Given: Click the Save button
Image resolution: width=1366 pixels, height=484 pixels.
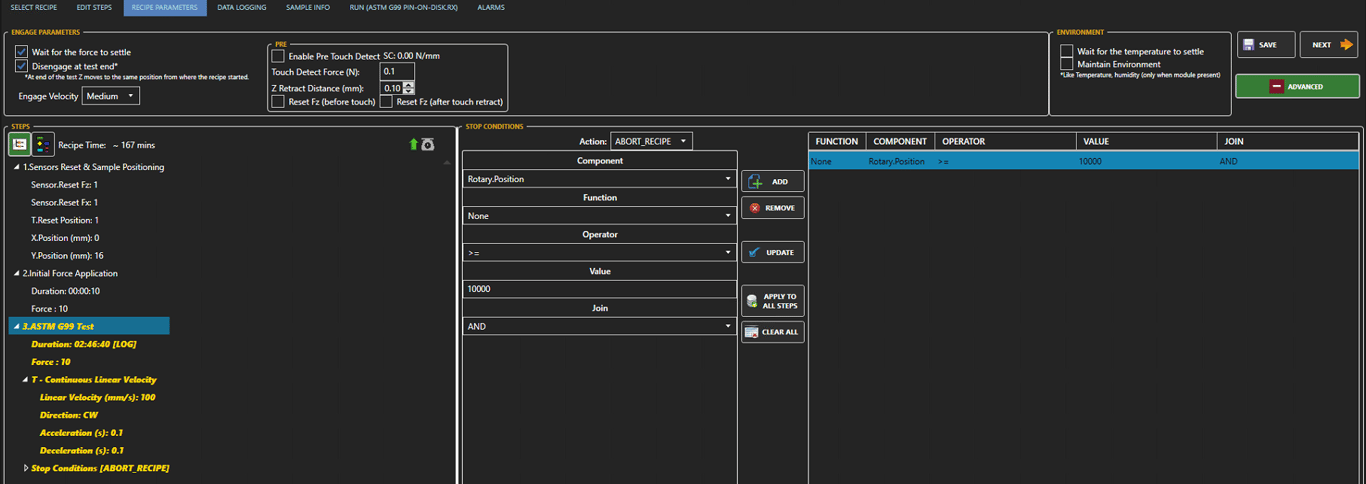Looking at the screenshot, I should 1265,45.
